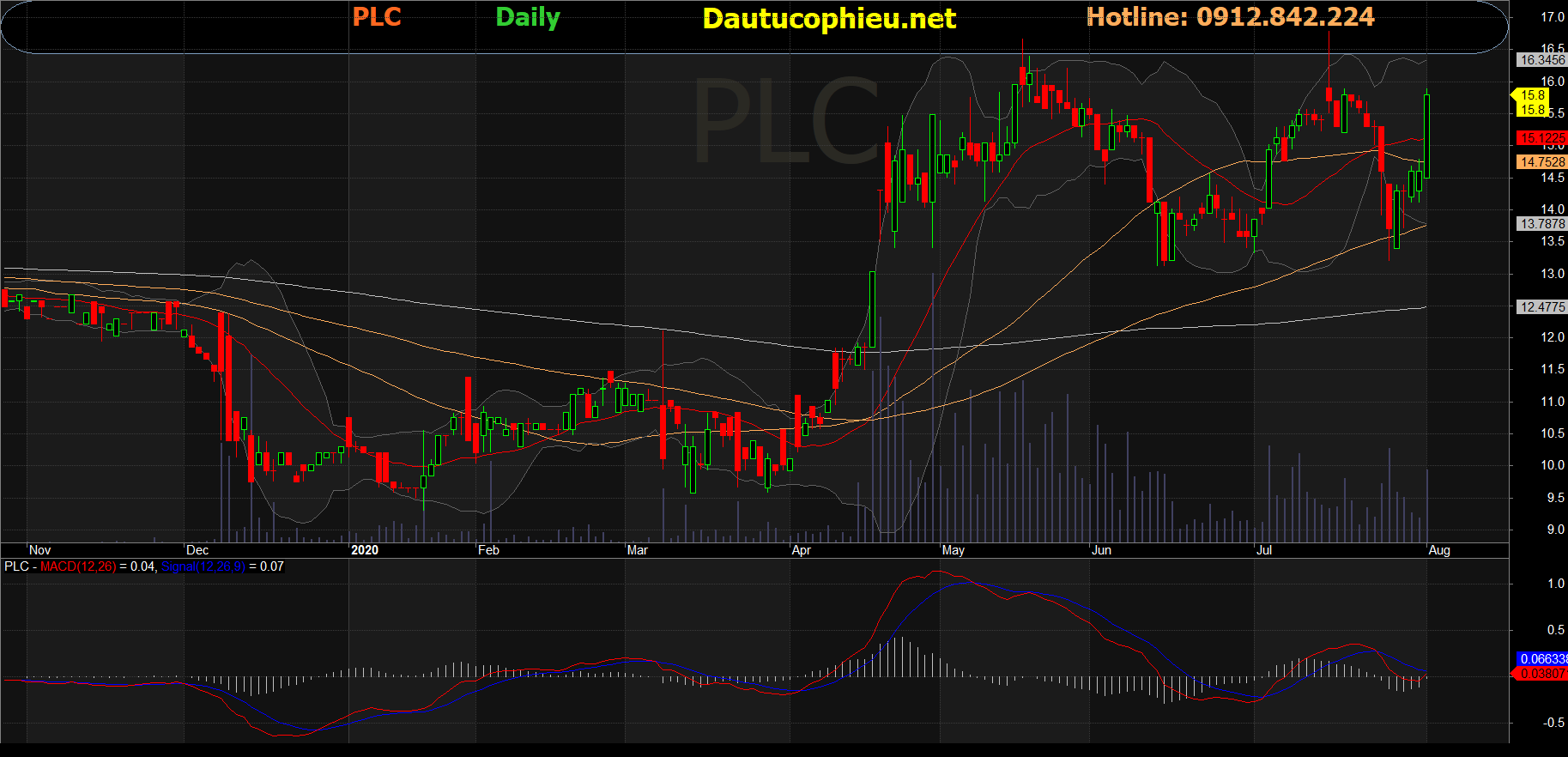1568x757 pixels.
Task: Click the 16.0 price axis value
Action: tap(1553, 82)
